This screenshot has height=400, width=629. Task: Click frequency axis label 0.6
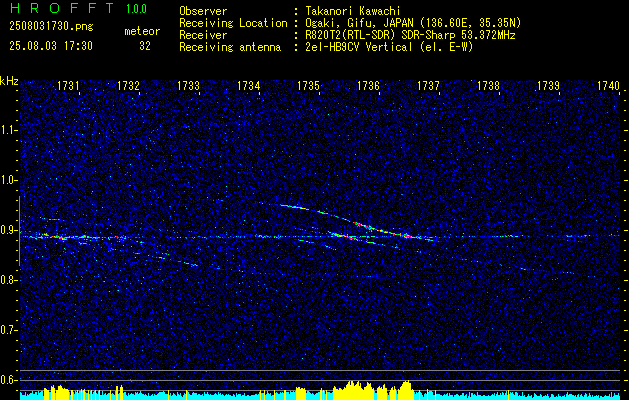8,380
